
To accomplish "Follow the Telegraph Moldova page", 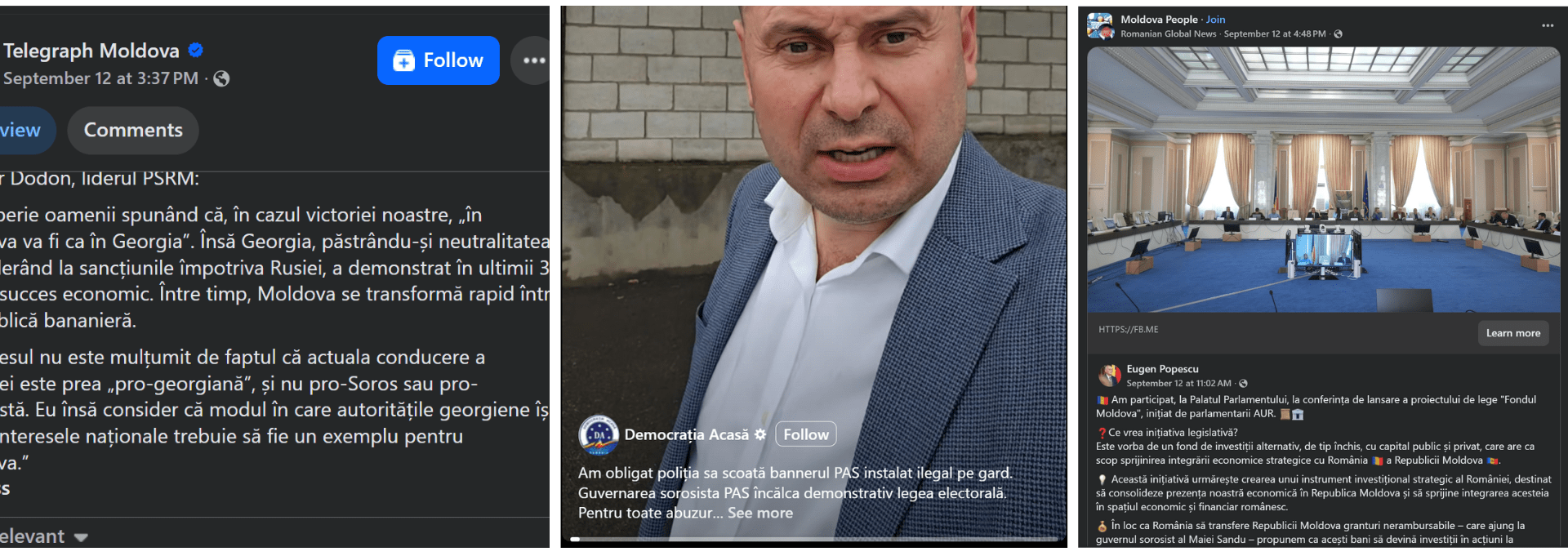I will tap(439, 60).
